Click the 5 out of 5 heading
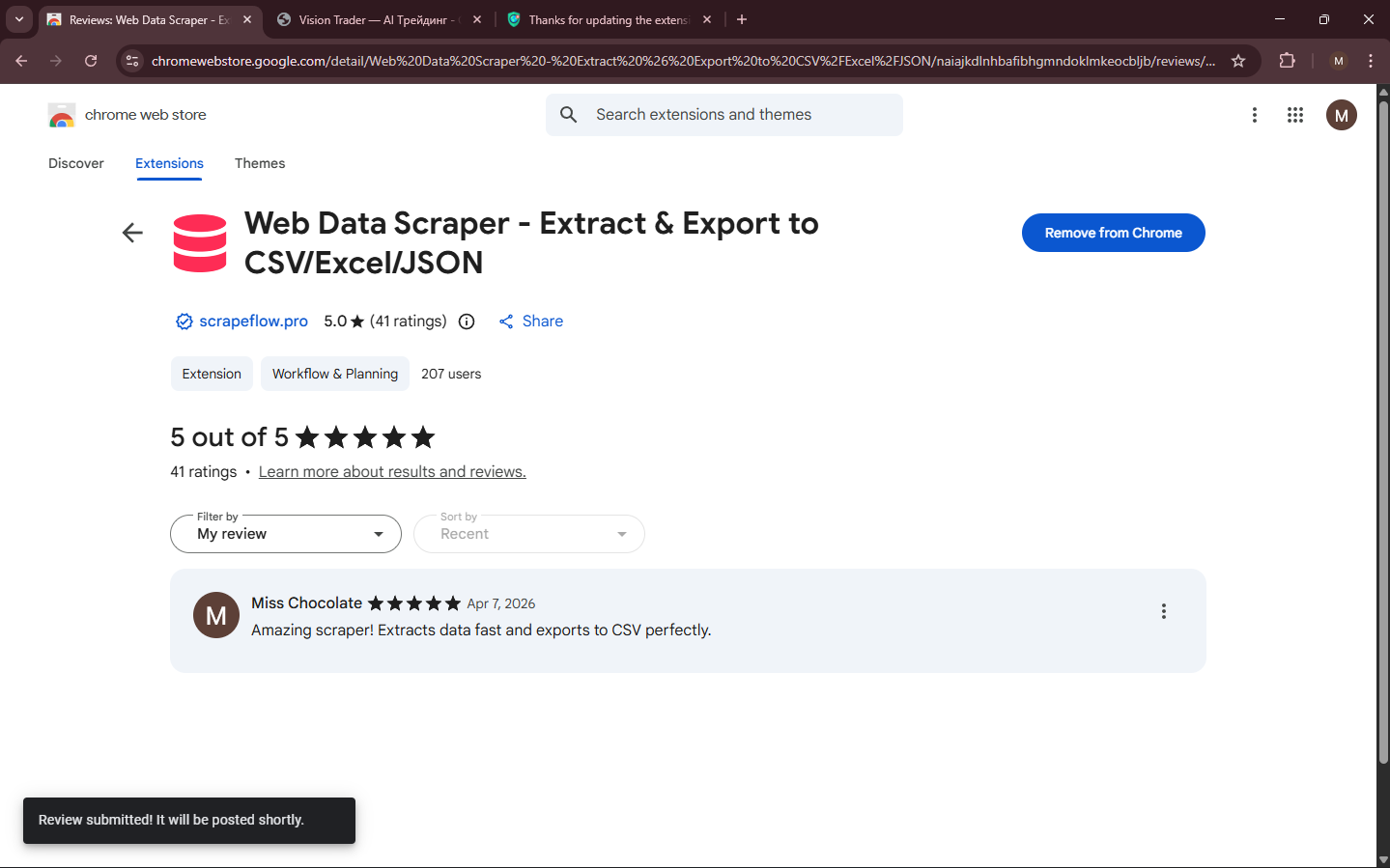This screenshot has width=1390, height=868. [x=229, y=437]
